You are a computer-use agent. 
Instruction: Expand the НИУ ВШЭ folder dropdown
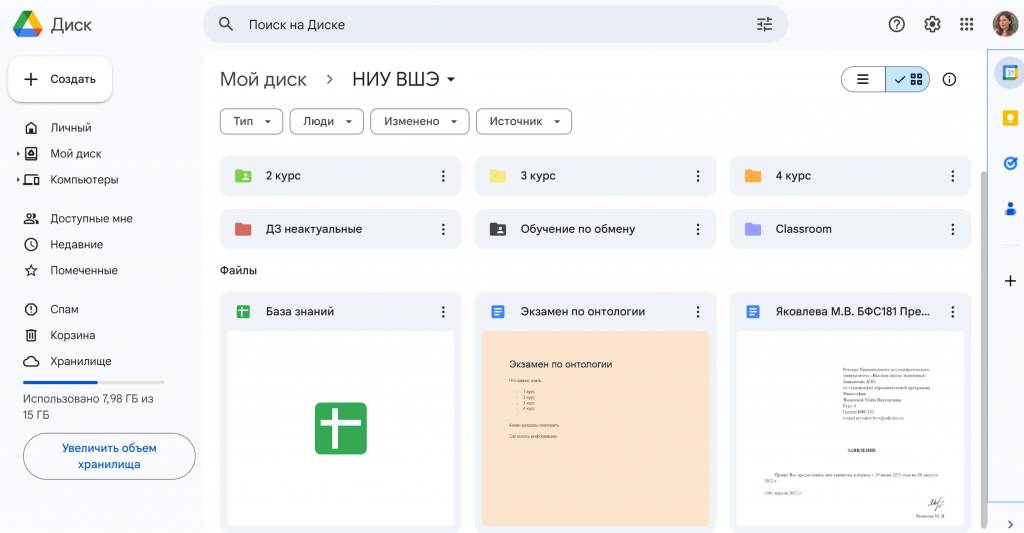click(451, 80)
